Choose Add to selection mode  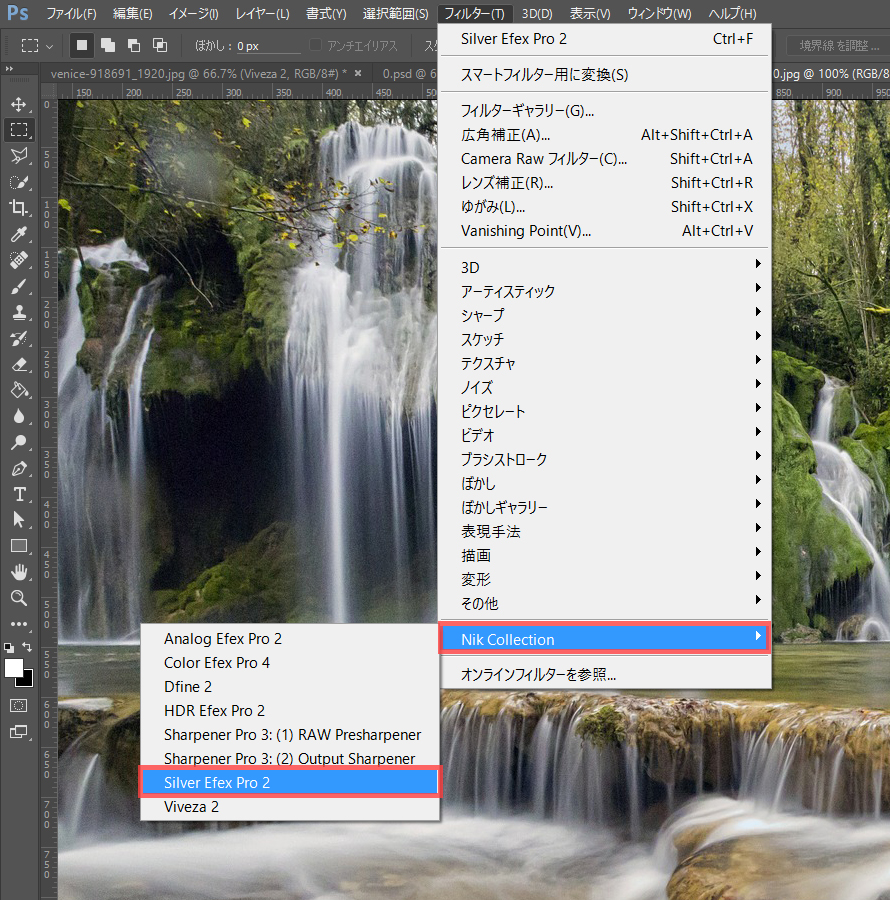(108, 45)
